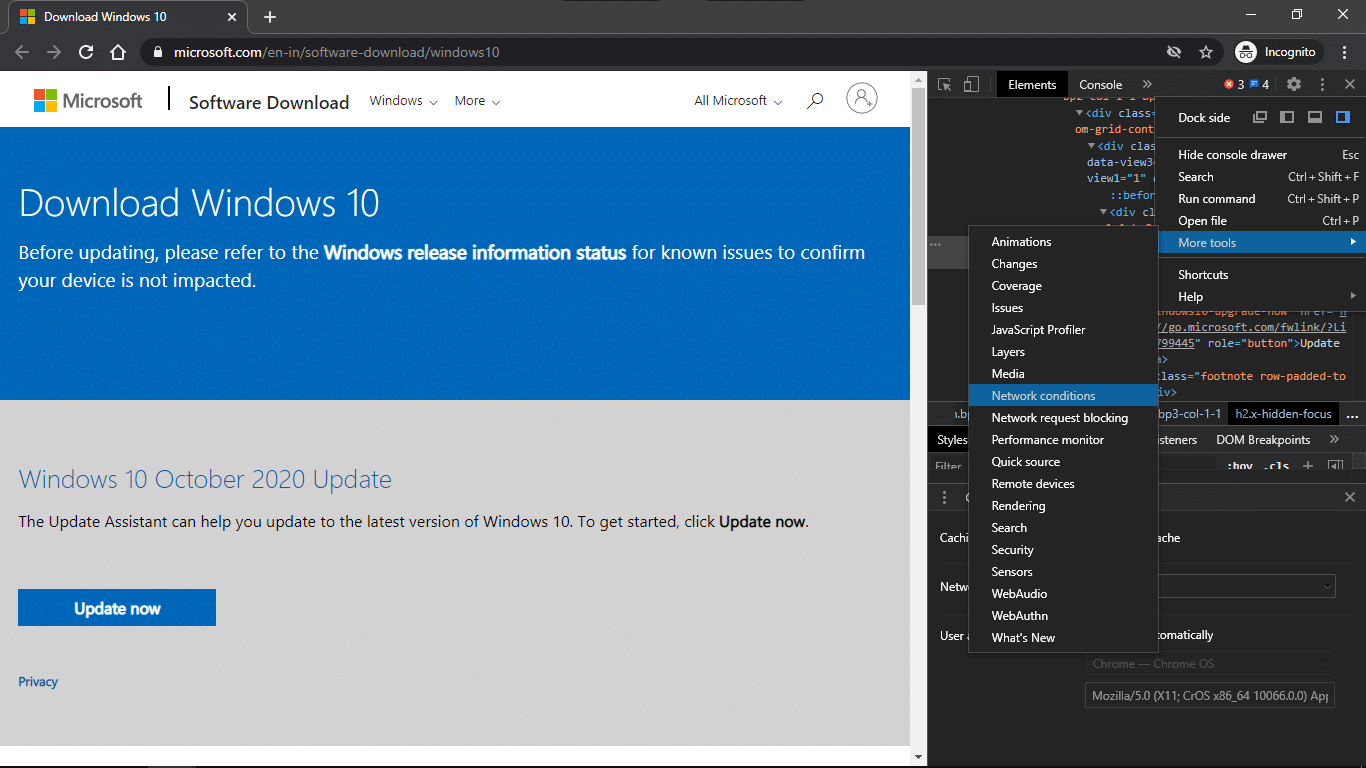Open JavaScript Profiler tool
1366x768 pixels.
(x=1063, y=330)
